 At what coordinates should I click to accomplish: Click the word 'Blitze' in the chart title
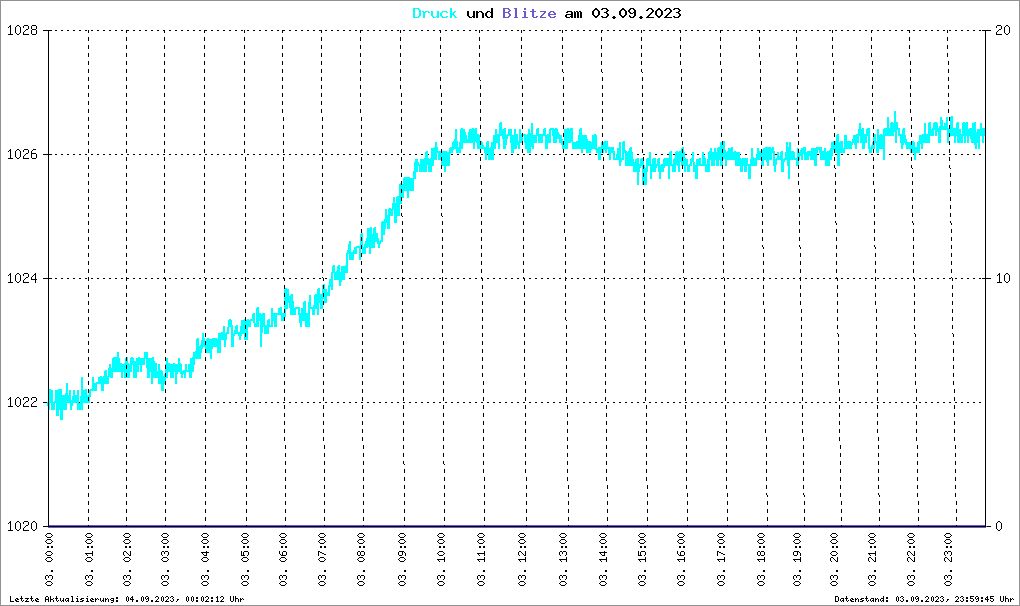[x=529, y=13]
